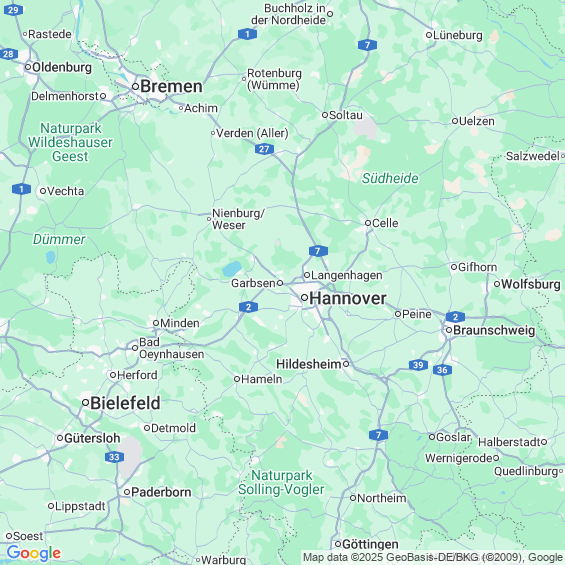Click the Map data copyright text
This screenshot has height=565, width=565.
point(433,557)
